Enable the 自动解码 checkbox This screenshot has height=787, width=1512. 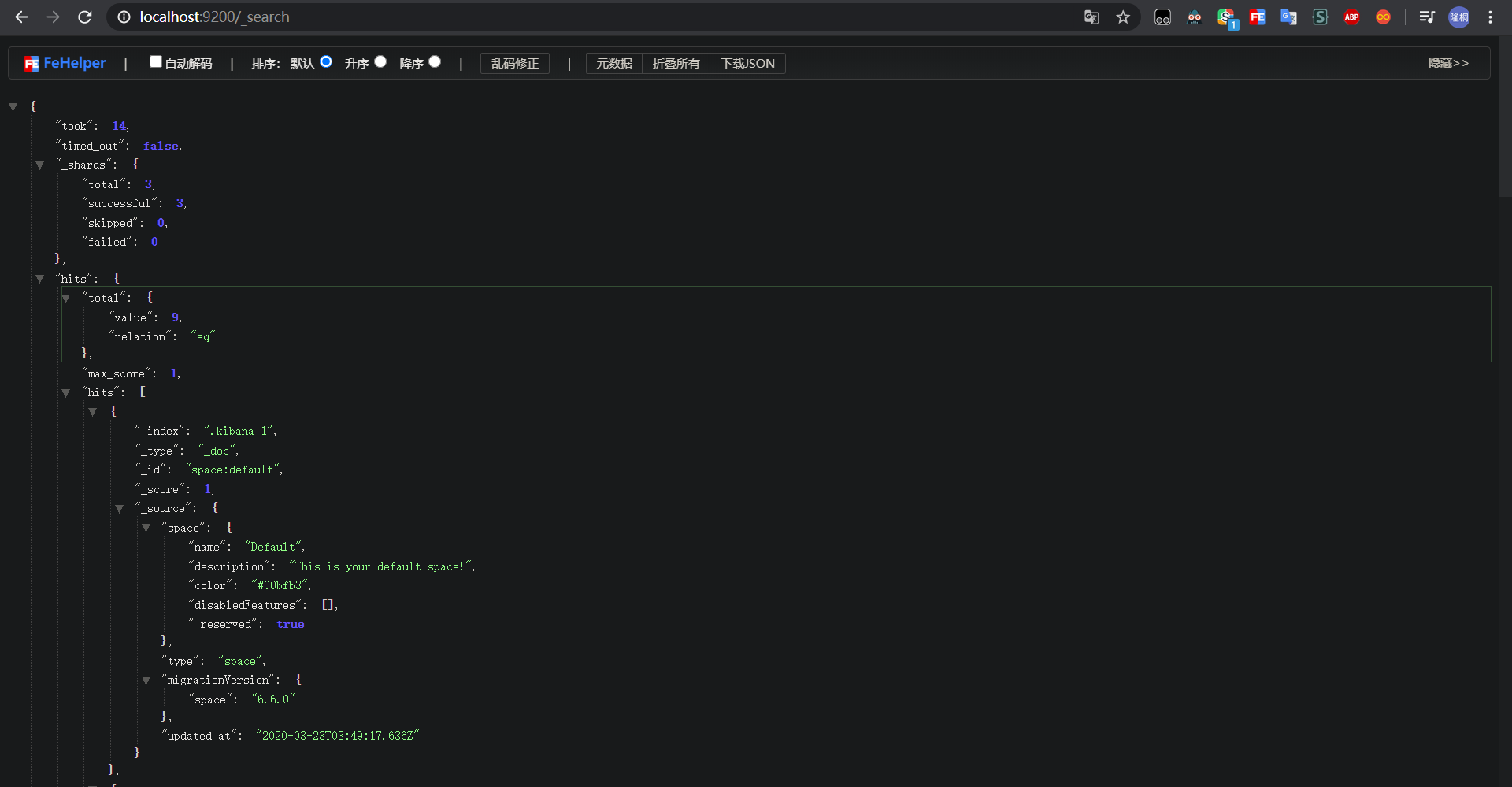[156, 61]
